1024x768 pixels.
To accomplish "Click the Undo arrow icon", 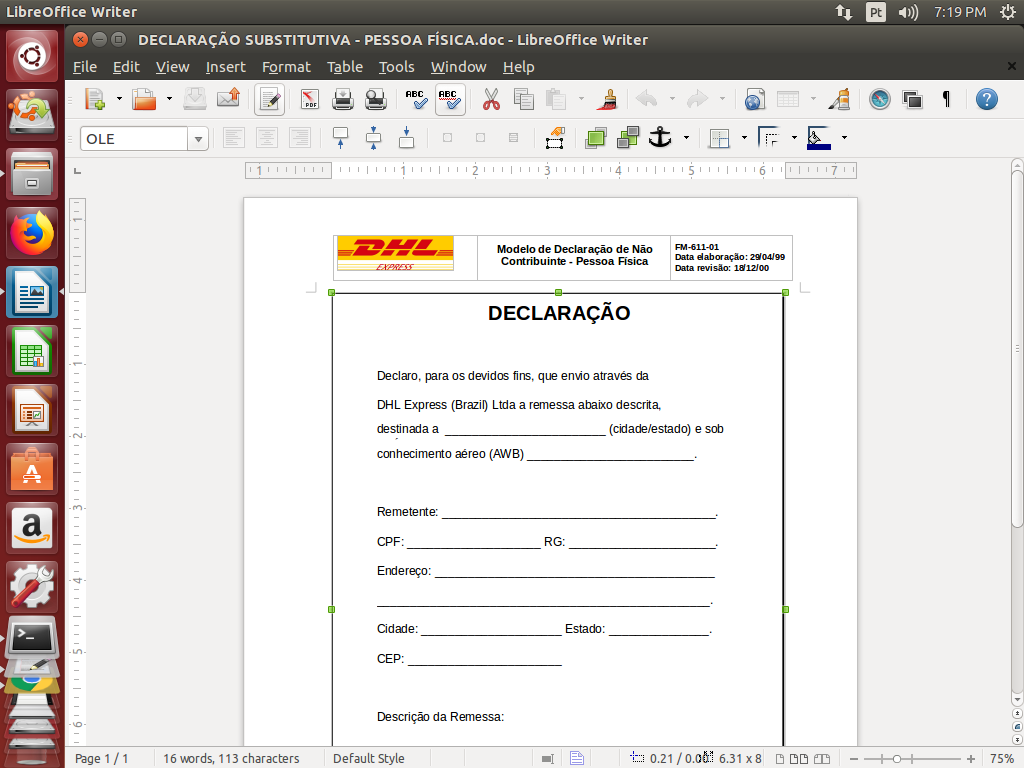I will coord(647,99).
